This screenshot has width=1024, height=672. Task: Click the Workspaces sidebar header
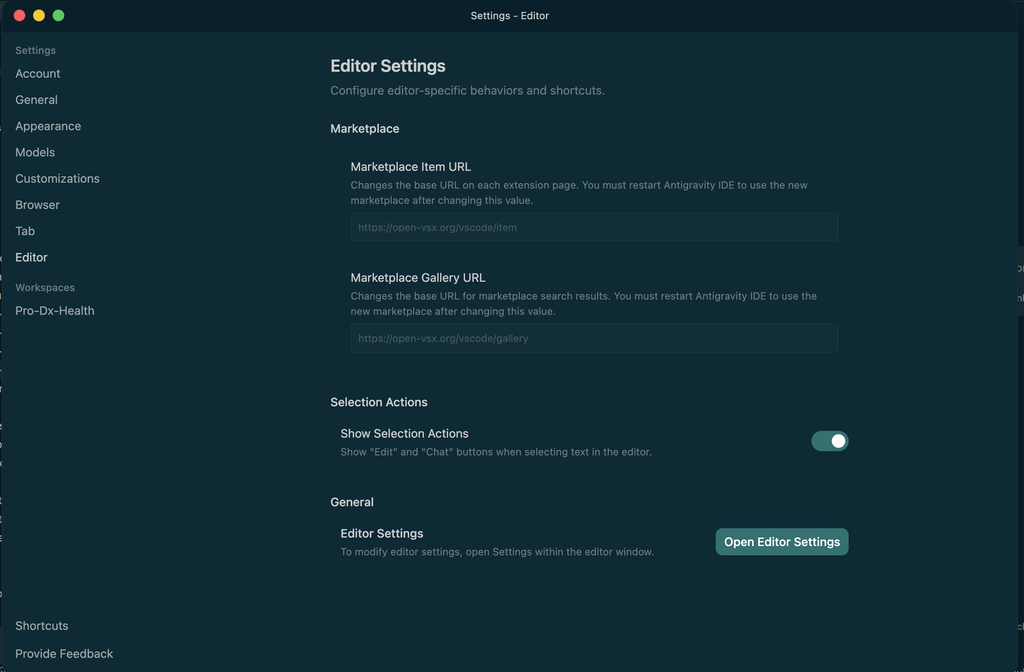[45, 287]
